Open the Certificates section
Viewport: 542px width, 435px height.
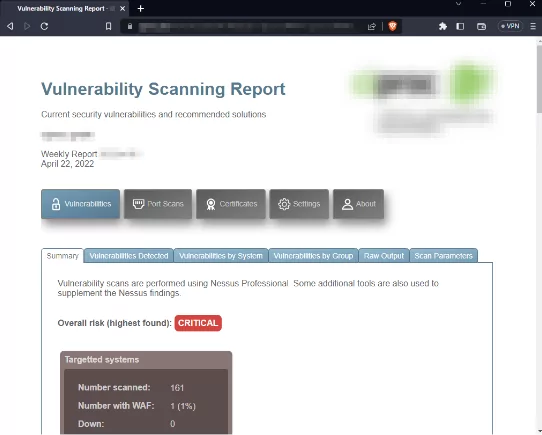pyautogui.click(x=231, y=204)
